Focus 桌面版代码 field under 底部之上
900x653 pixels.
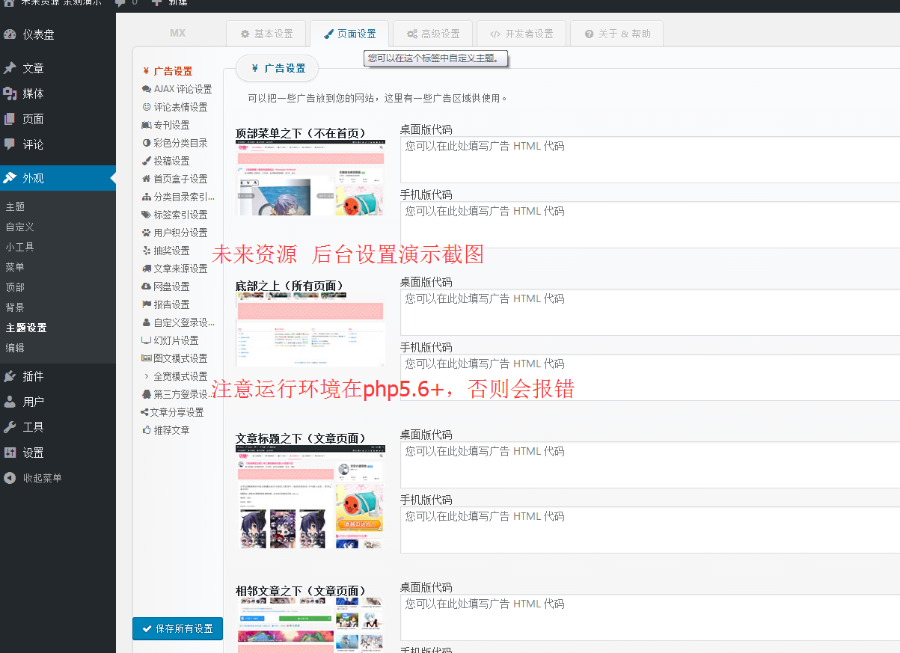coord(650,312)
